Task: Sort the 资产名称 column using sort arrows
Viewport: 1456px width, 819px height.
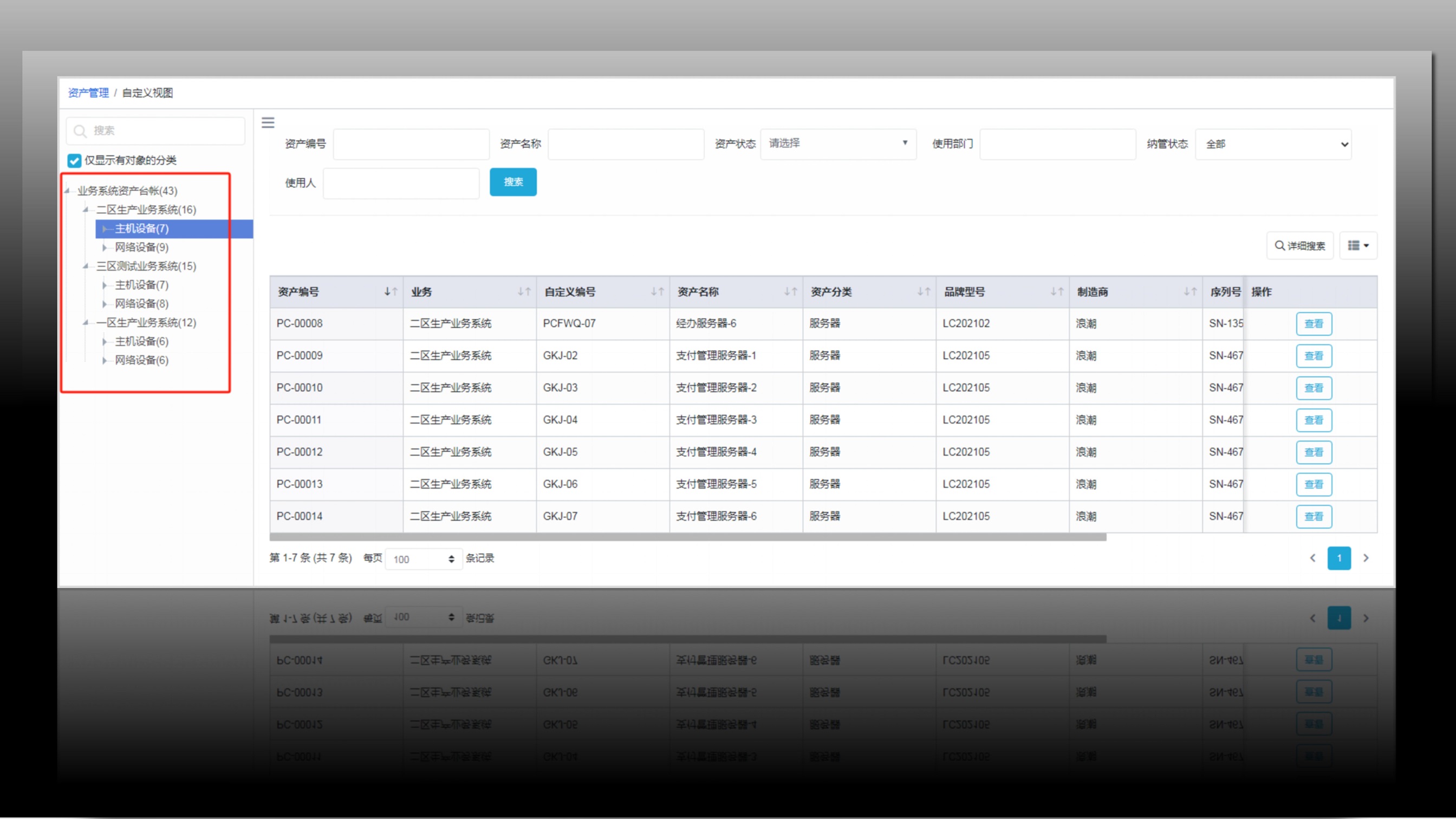Action: (790, 291)
